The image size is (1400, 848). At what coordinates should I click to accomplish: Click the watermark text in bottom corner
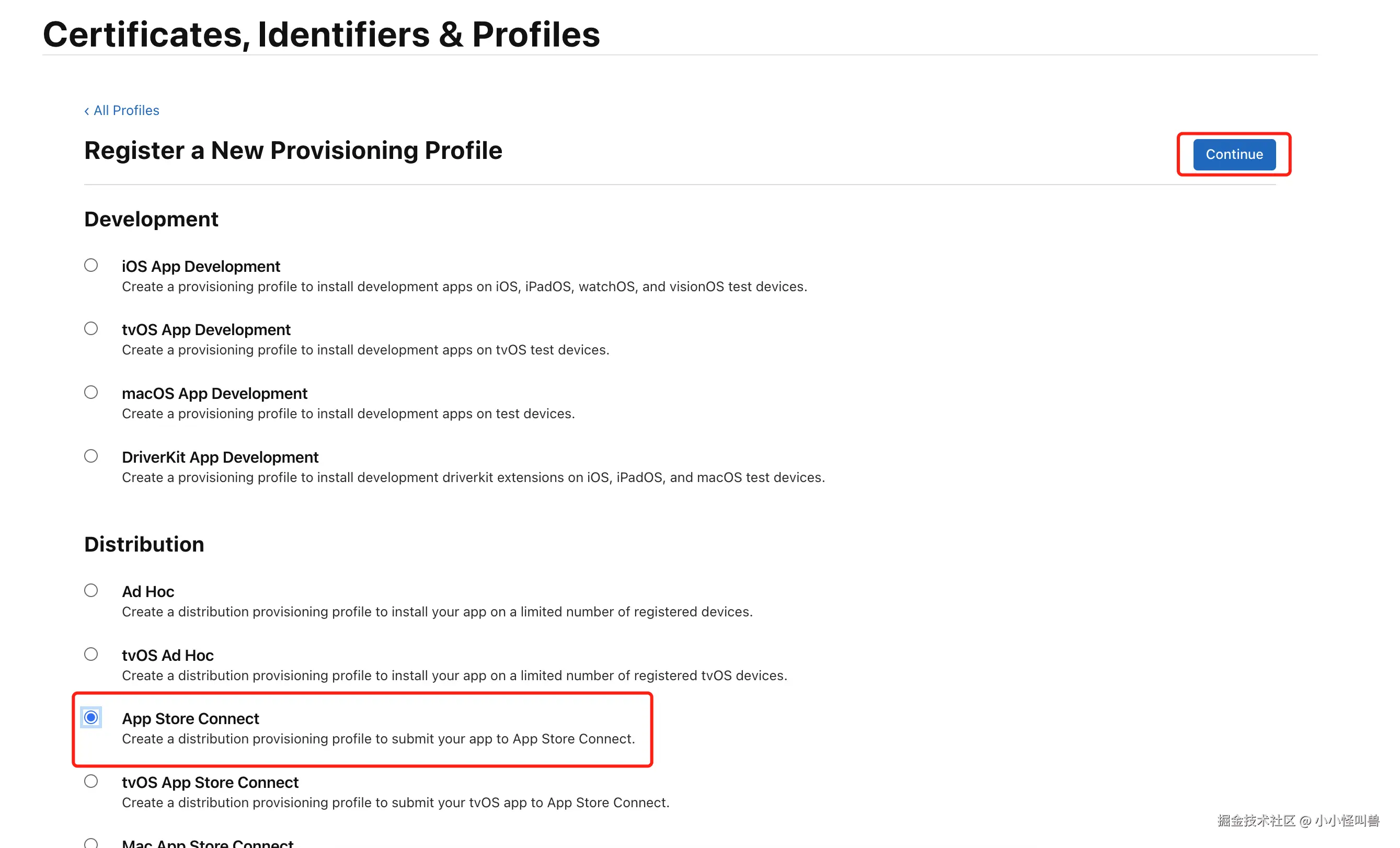tap(1298, 821)
